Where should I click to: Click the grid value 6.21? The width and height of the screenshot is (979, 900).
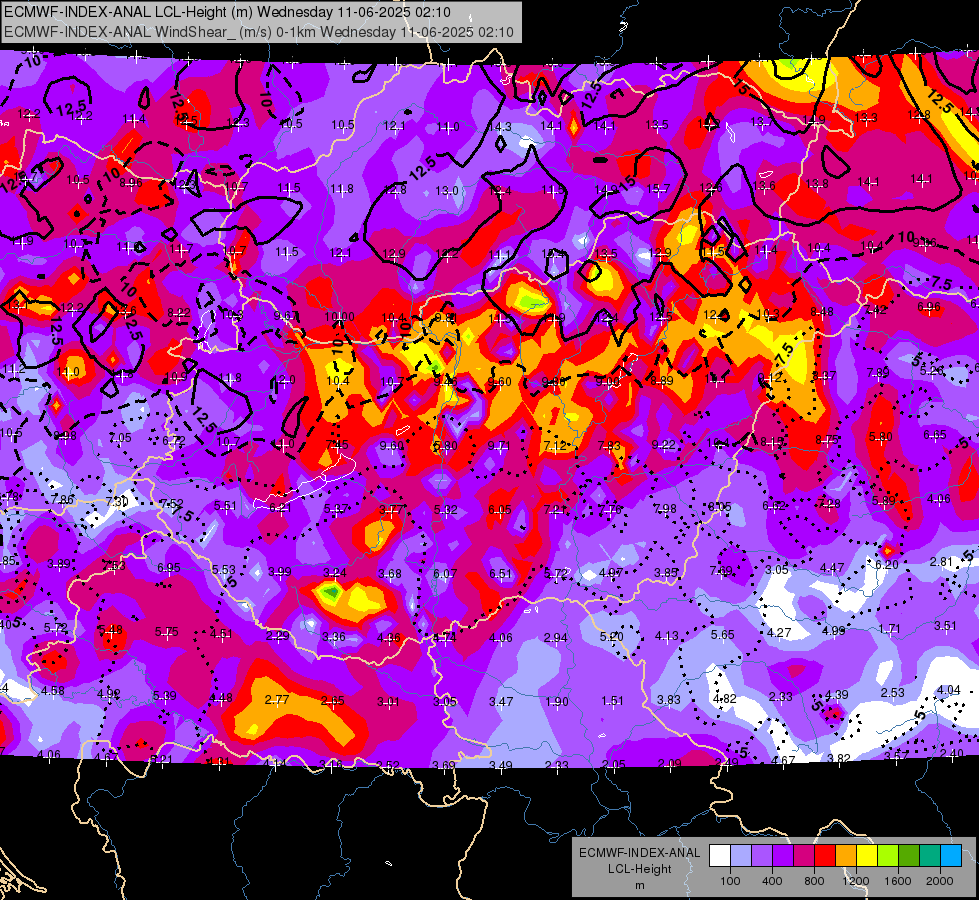tap(280, 508)
